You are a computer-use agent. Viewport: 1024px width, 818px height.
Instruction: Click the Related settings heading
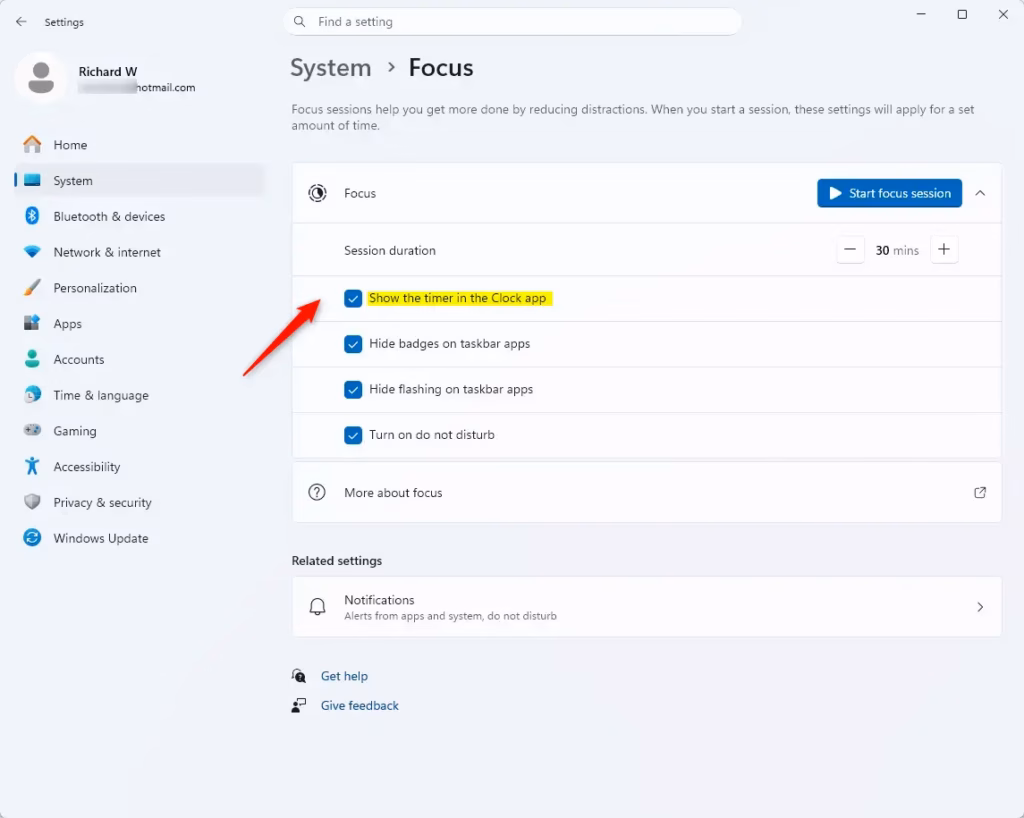coord(336,561)
